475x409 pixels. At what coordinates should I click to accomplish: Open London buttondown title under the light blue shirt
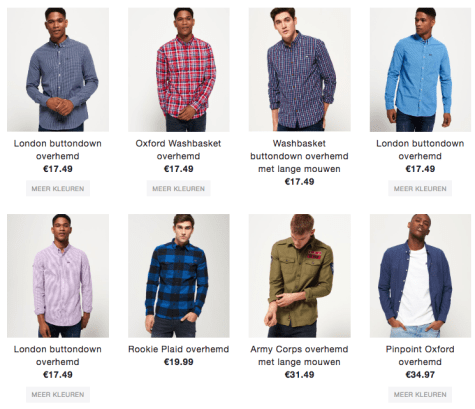point(420,150)
